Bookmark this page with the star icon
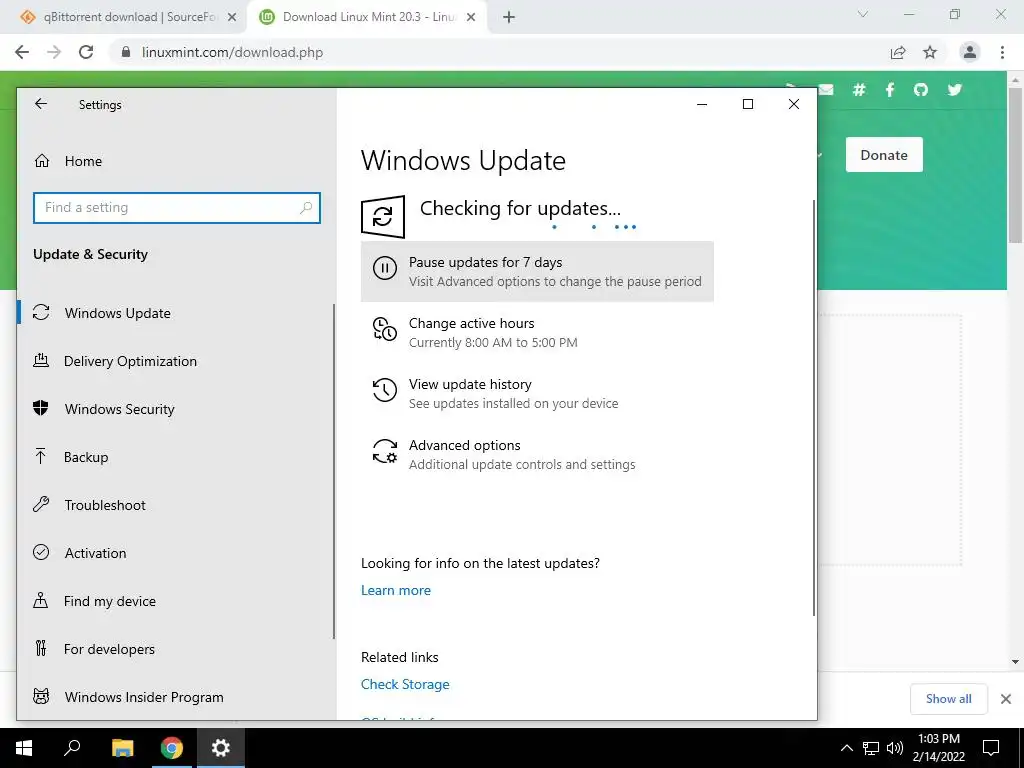1024x768 pixels. click(930, 52)
